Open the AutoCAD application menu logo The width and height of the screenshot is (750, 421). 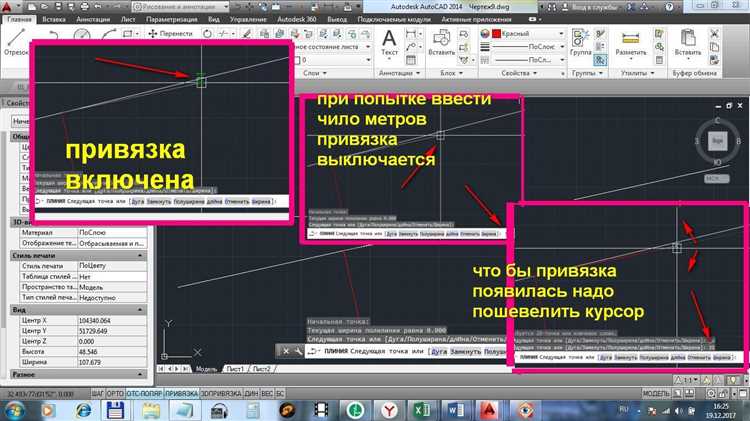click(x=7, y=7)
